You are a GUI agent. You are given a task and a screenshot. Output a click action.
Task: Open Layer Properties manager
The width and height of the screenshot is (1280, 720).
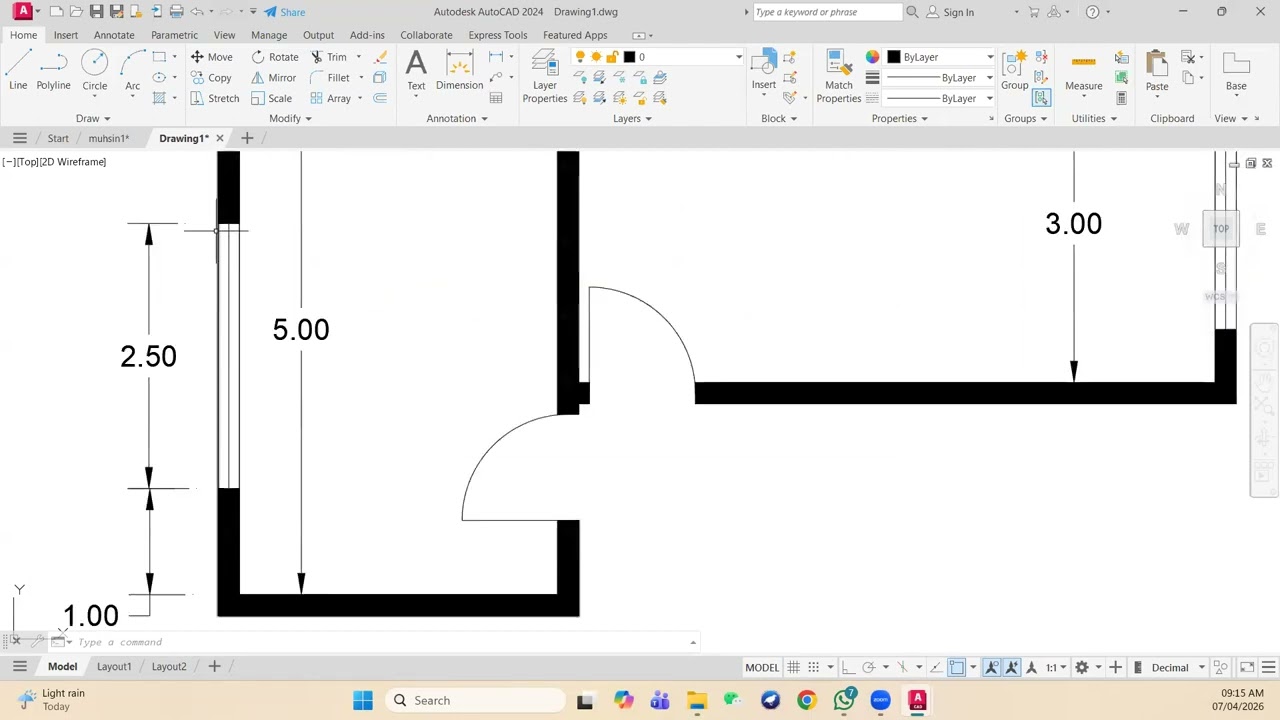click(545, 77)
